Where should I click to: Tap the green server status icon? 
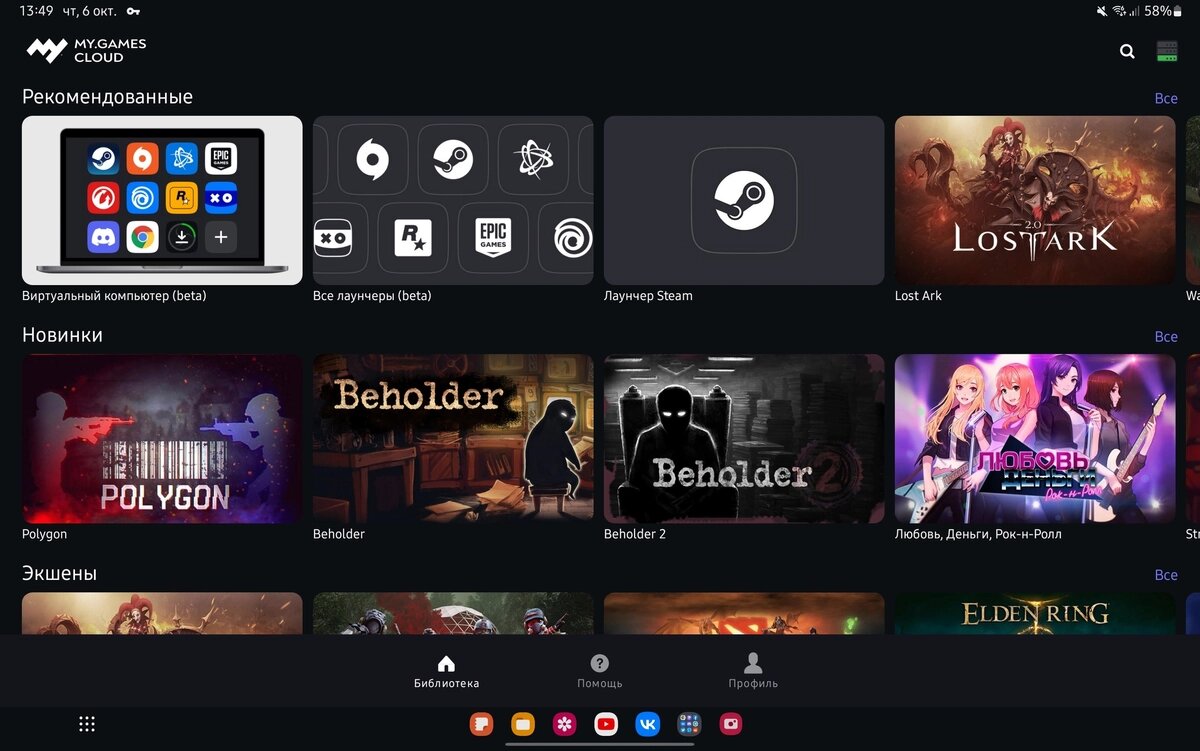click(x=1166, y=51)
